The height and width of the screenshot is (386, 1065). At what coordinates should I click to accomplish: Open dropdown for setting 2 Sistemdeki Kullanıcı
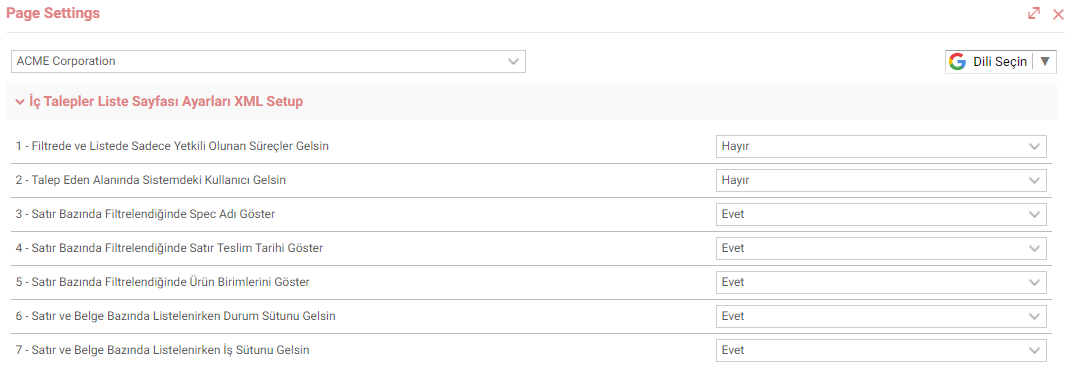pos(881,180)
